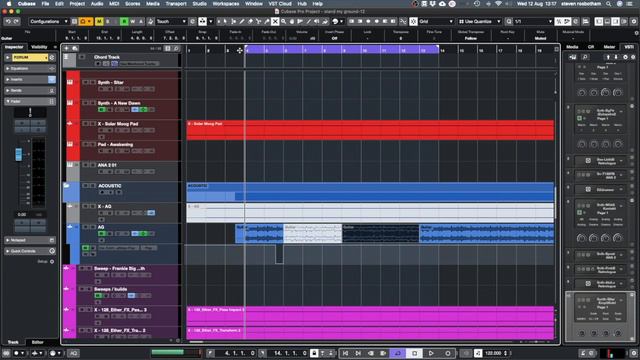Expand the Notepad section in Inspector

point(30,240)
